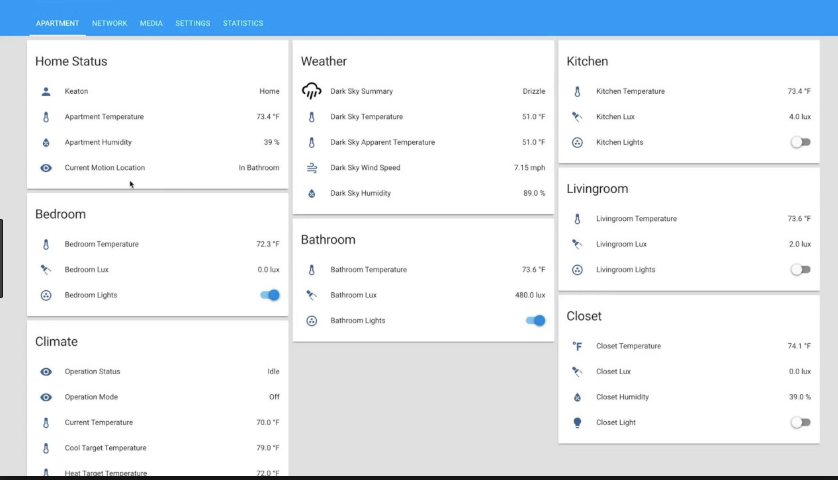Click the Livingroom Lights group icon

click(x=577, y=269)
